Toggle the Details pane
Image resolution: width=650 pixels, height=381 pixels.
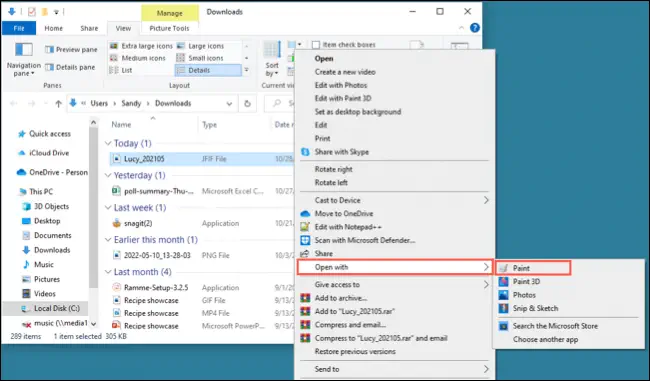tap(70, 67)
